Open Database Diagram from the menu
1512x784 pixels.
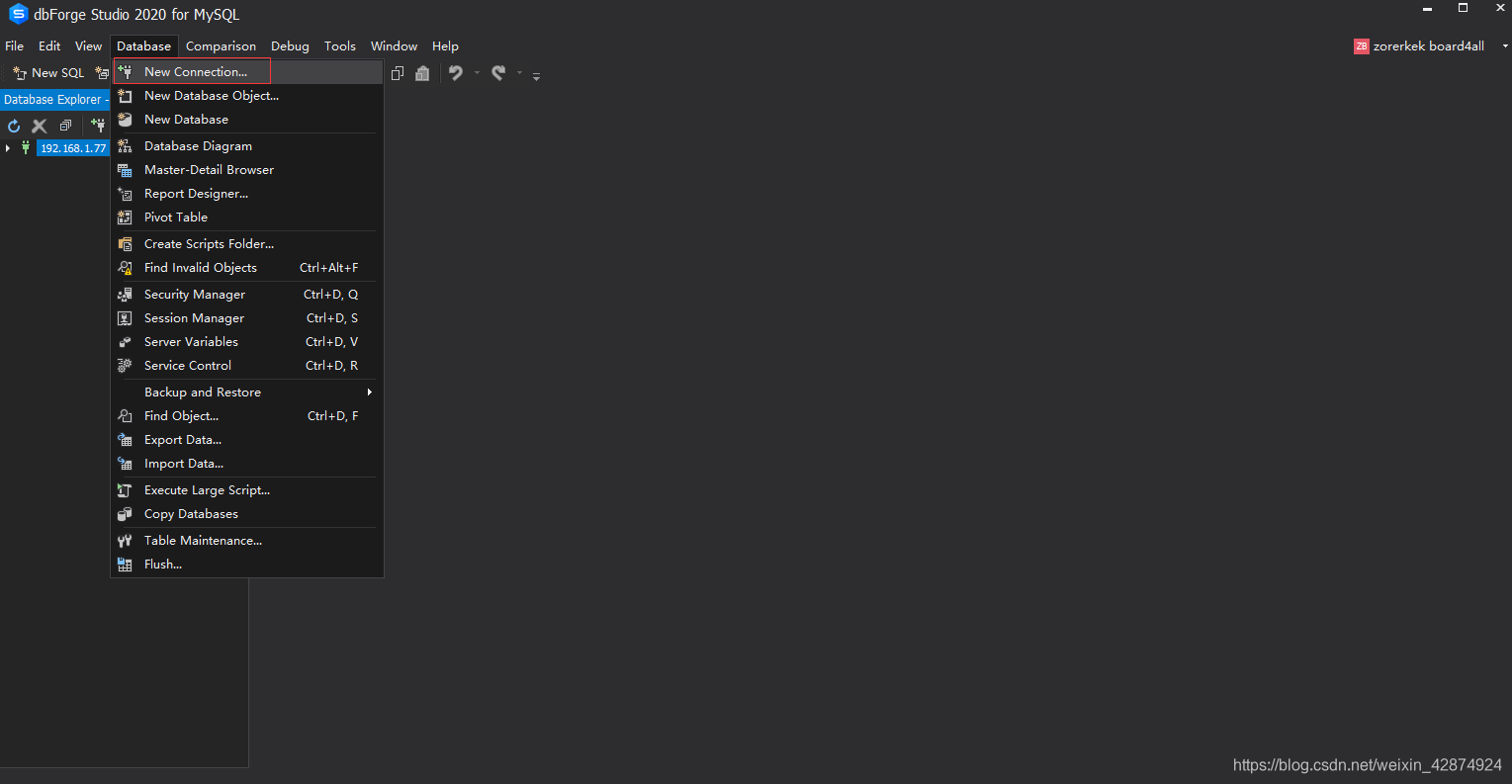(247, 146)
